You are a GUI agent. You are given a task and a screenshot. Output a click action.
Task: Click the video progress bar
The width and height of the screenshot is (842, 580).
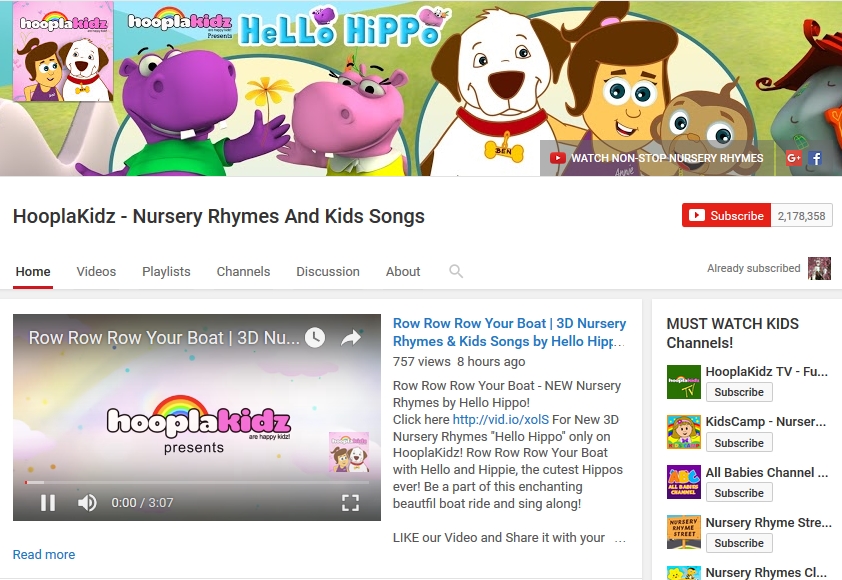(x=197, y=482)
